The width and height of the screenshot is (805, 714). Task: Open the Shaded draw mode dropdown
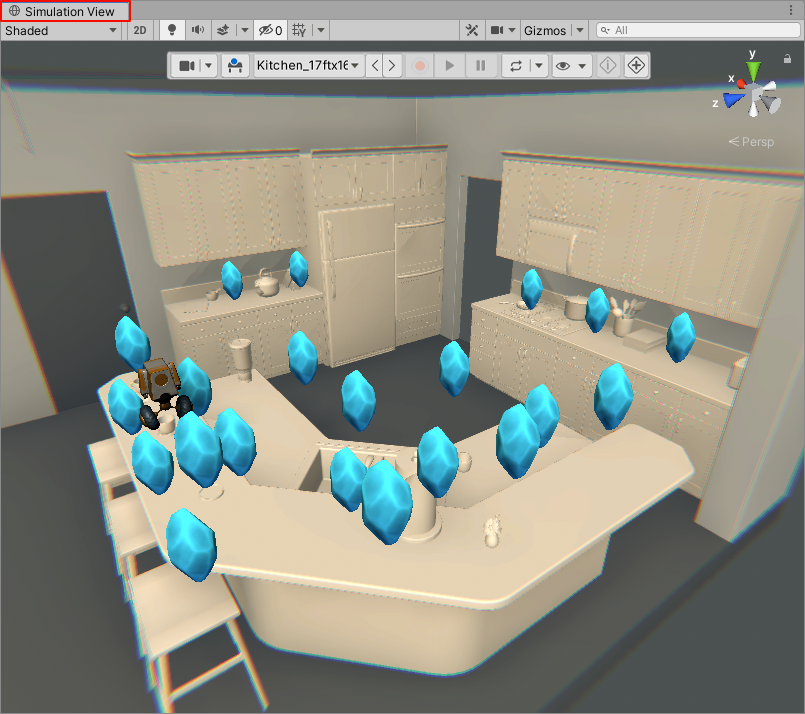point(62,30)
